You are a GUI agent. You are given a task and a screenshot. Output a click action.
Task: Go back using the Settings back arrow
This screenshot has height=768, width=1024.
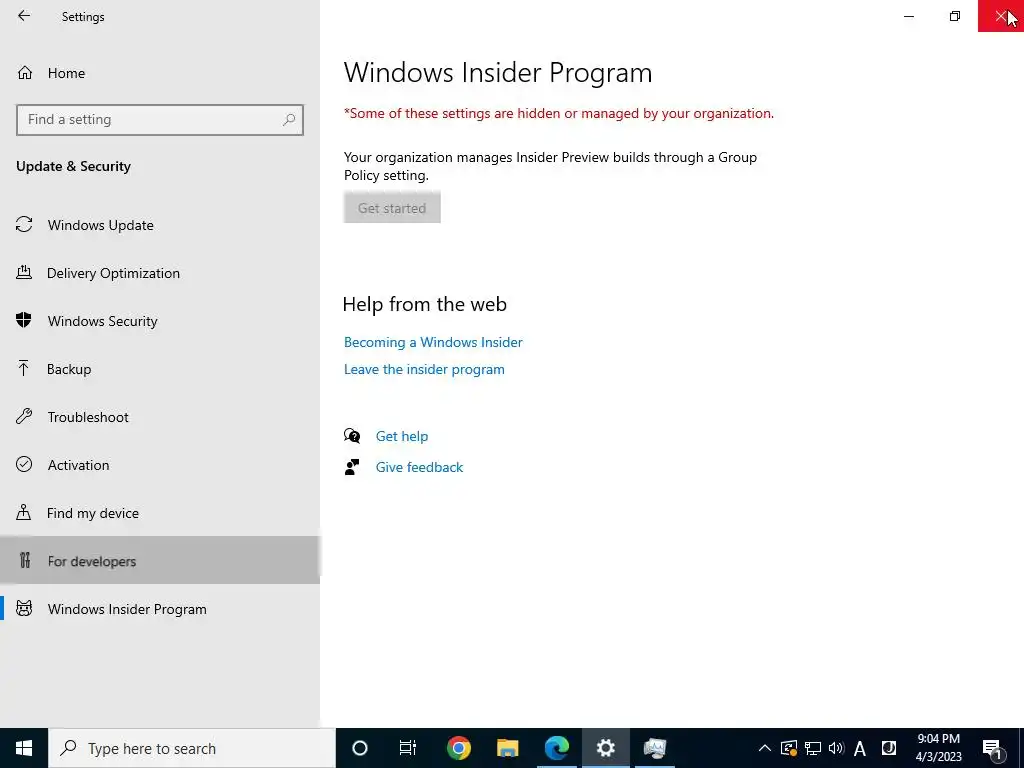click(24, 16)
